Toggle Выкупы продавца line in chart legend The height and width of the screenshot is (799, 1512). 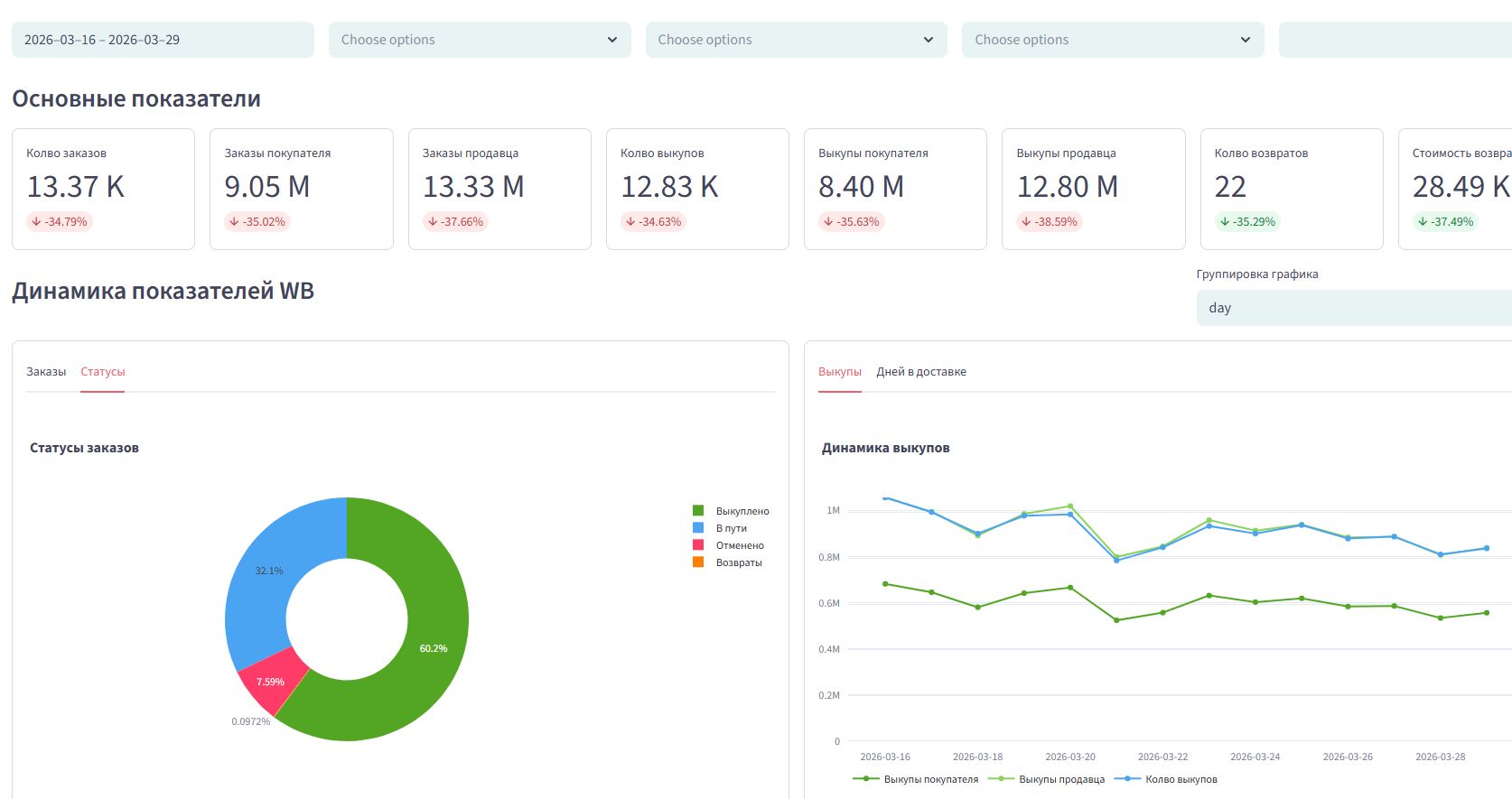pyautogui.click(x=1047, y=779)
